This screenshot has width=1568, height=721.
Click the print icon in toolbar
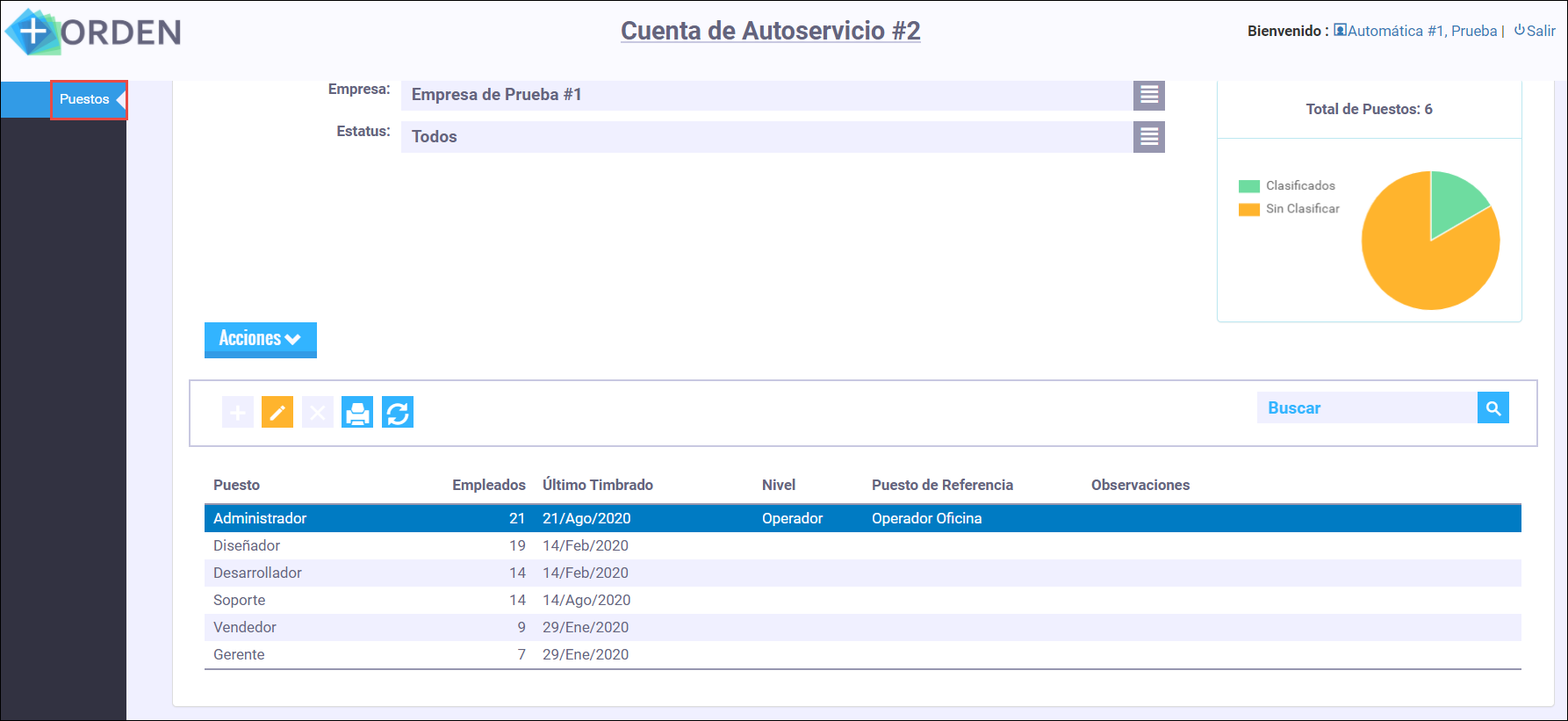point(357,412)
